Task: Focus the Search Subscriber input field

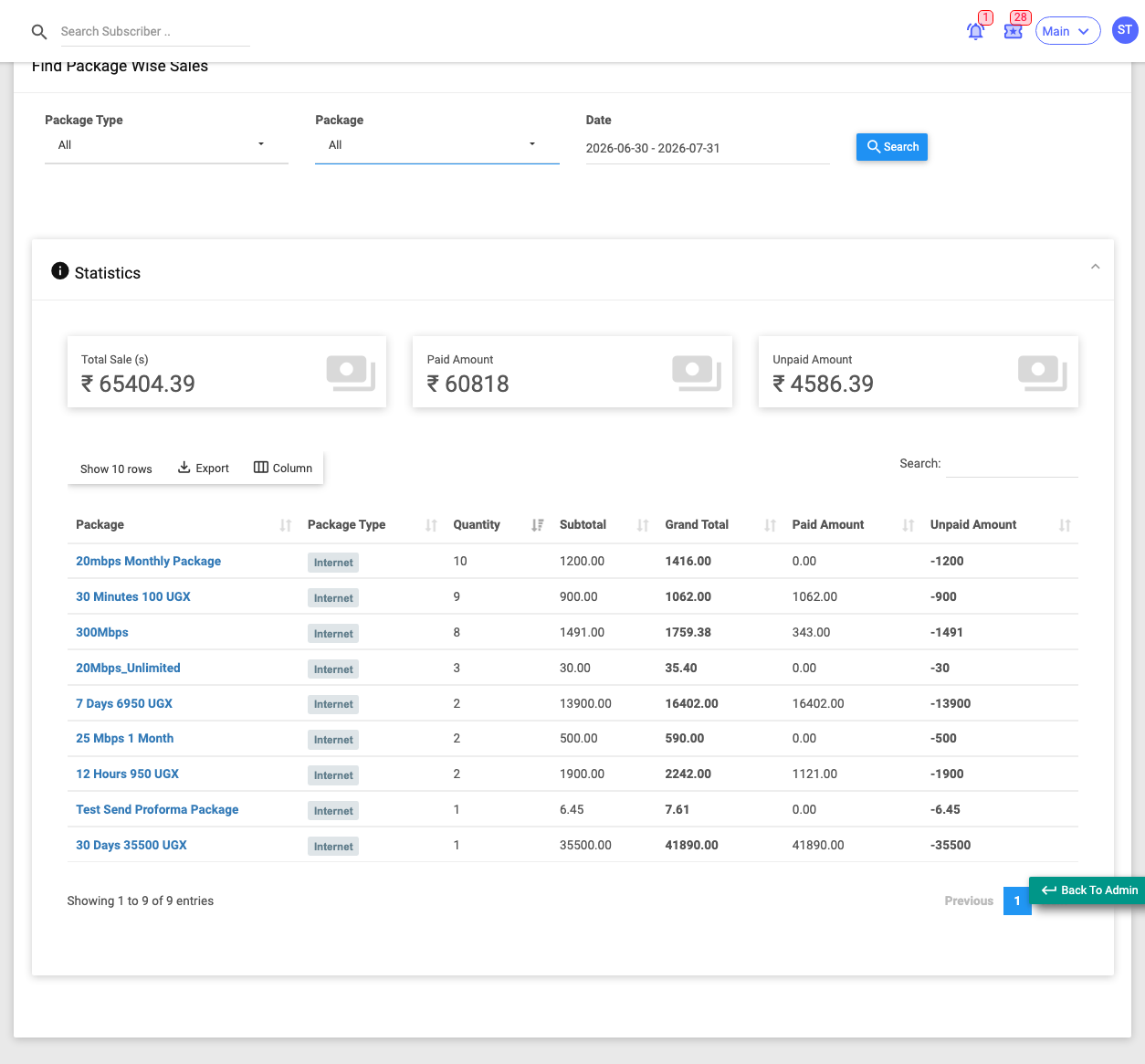Action: [154, 32]
